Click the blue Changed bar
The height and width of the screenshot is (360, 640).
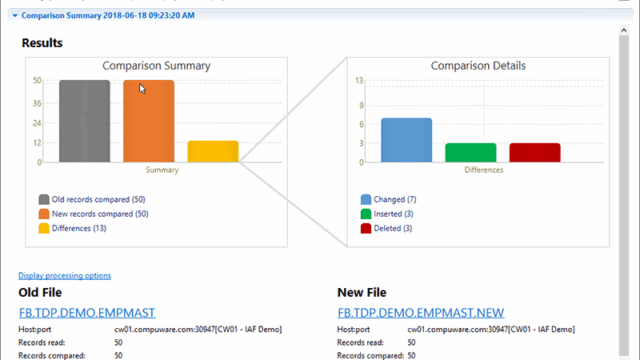[x=407, y=140]
